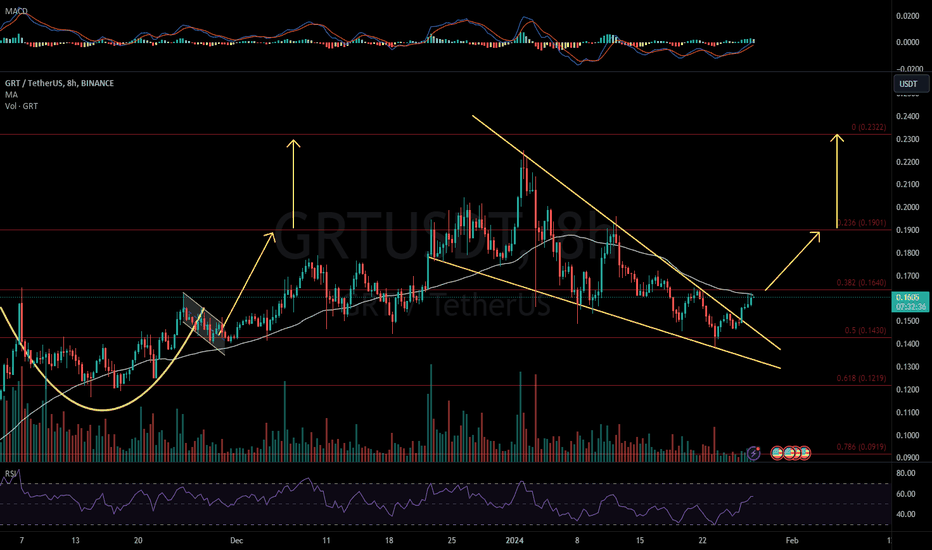Select Fib level label 0 (0.2322)

(868, 127)
